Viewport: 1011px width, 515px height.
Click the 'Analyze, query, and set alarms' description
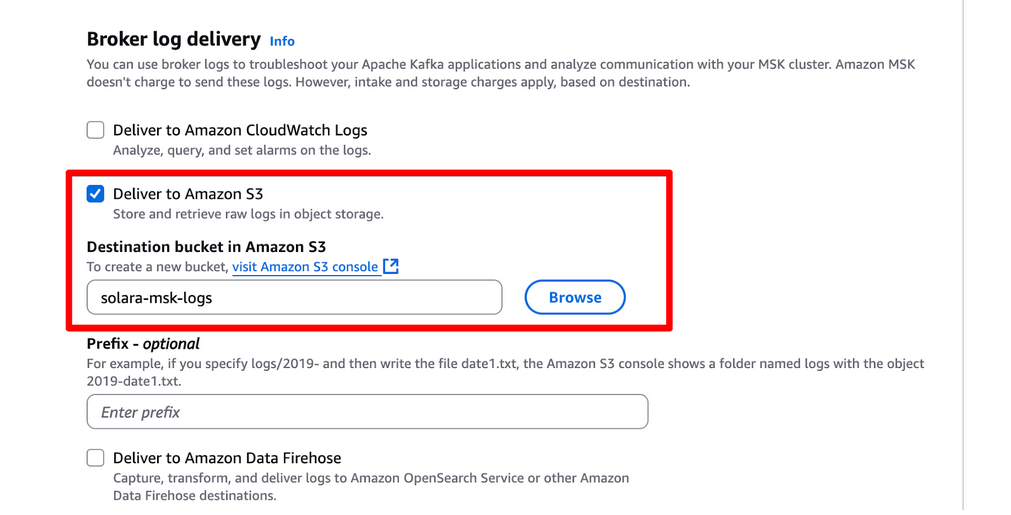tap(242, 151)
